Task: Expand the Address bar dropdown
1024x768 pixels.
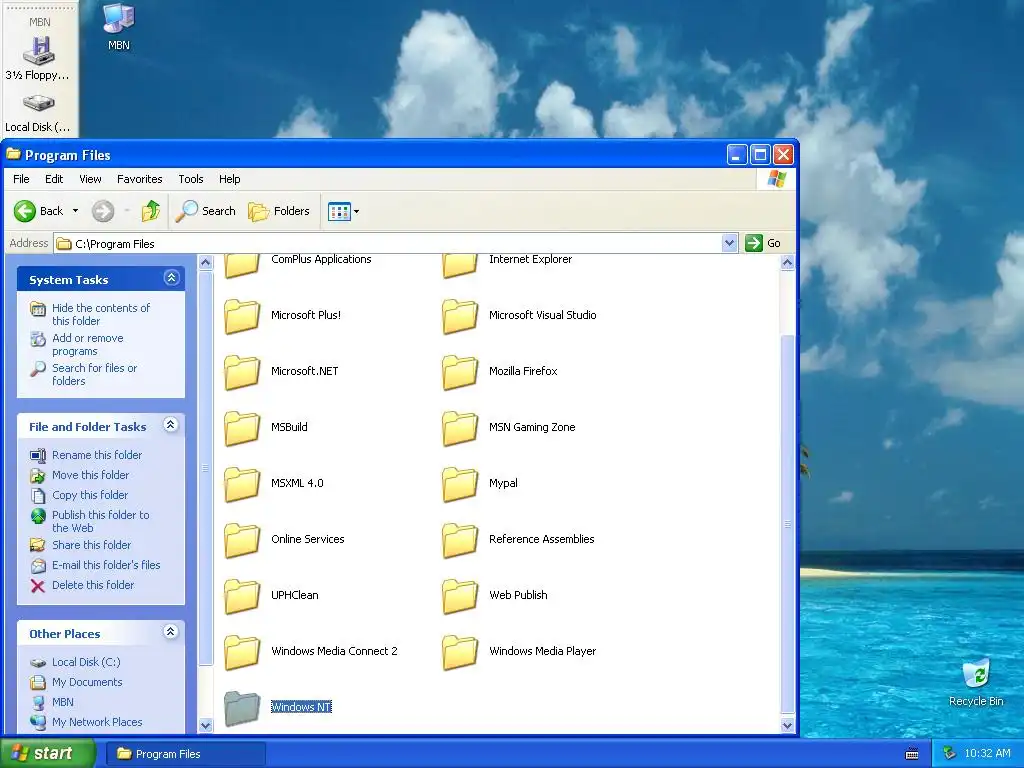Action: point(729,243)
